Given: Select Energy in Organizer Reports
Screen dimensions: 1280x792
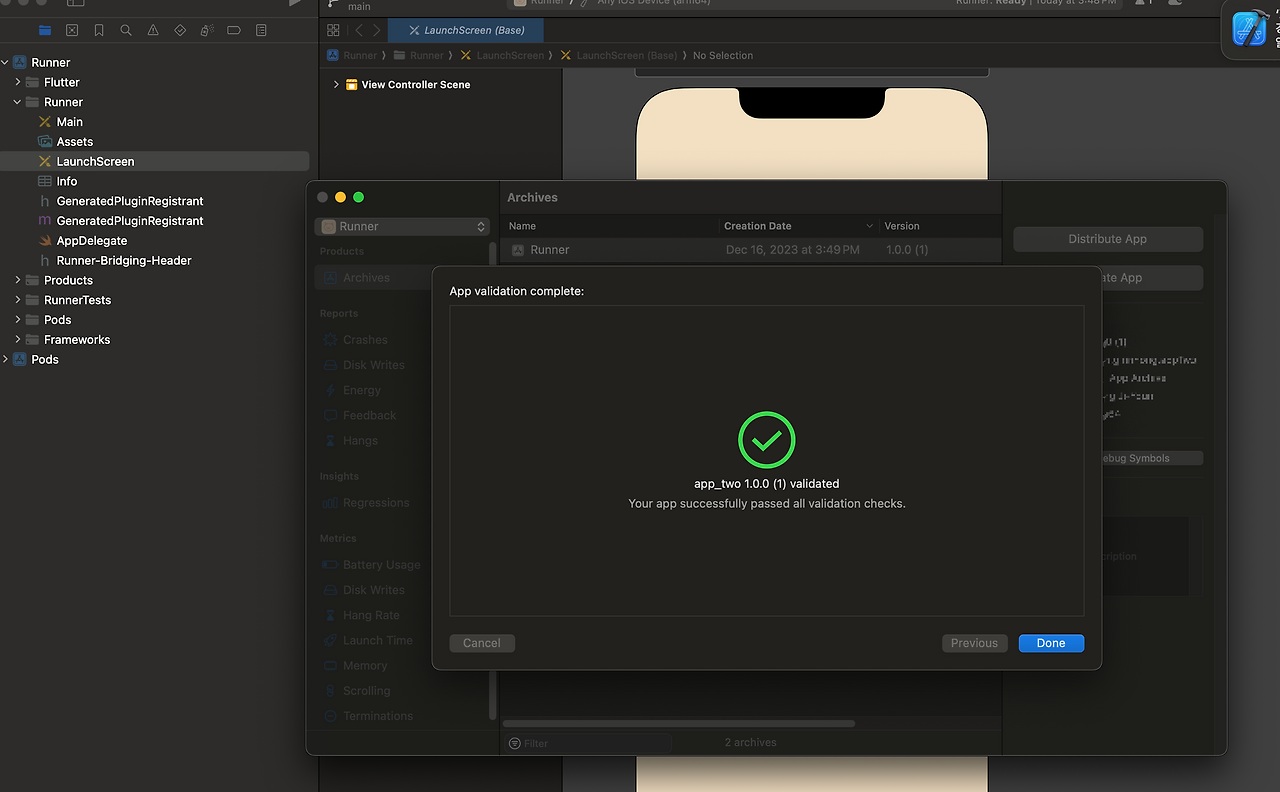Looking at the screenshot, I should tap(361, 390).
